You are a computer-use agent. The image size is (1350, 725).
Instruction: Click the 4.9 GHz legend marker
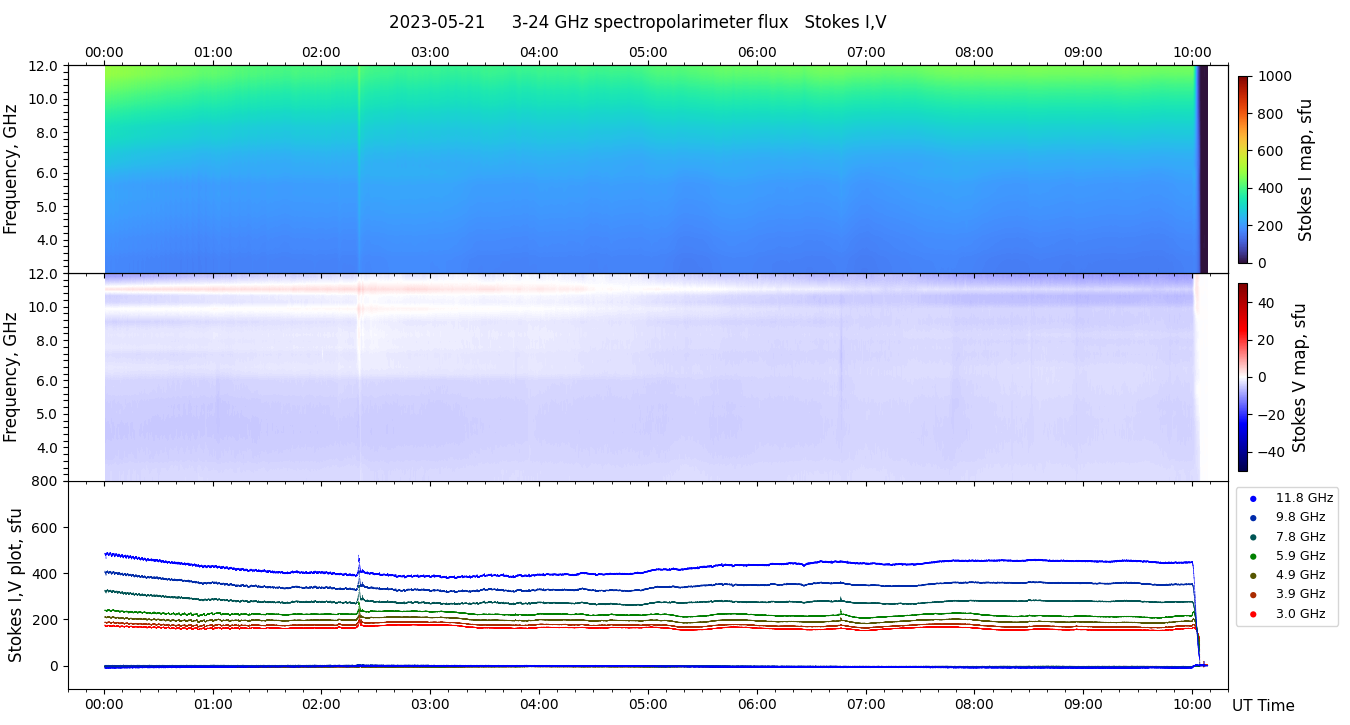[1253, 575]
